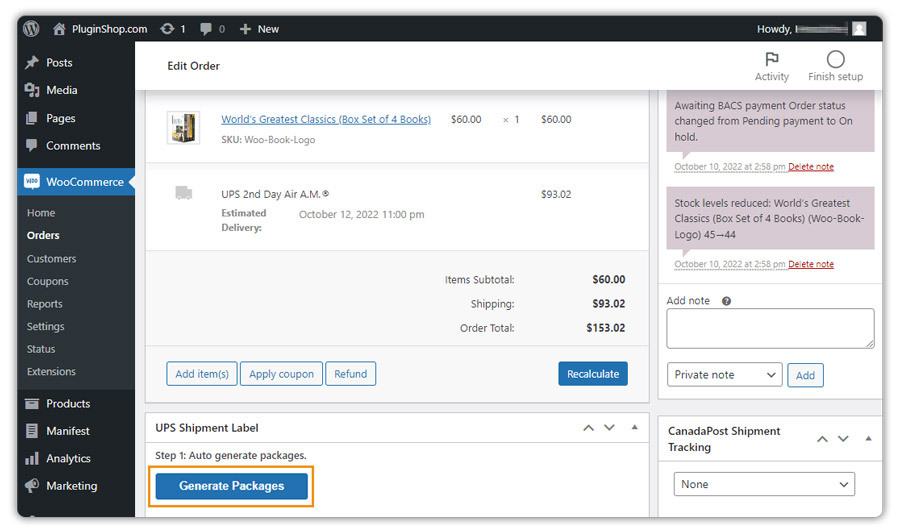Open the Activity flag icon
Viewport: 900px width, 532px height.
(771, 60)
